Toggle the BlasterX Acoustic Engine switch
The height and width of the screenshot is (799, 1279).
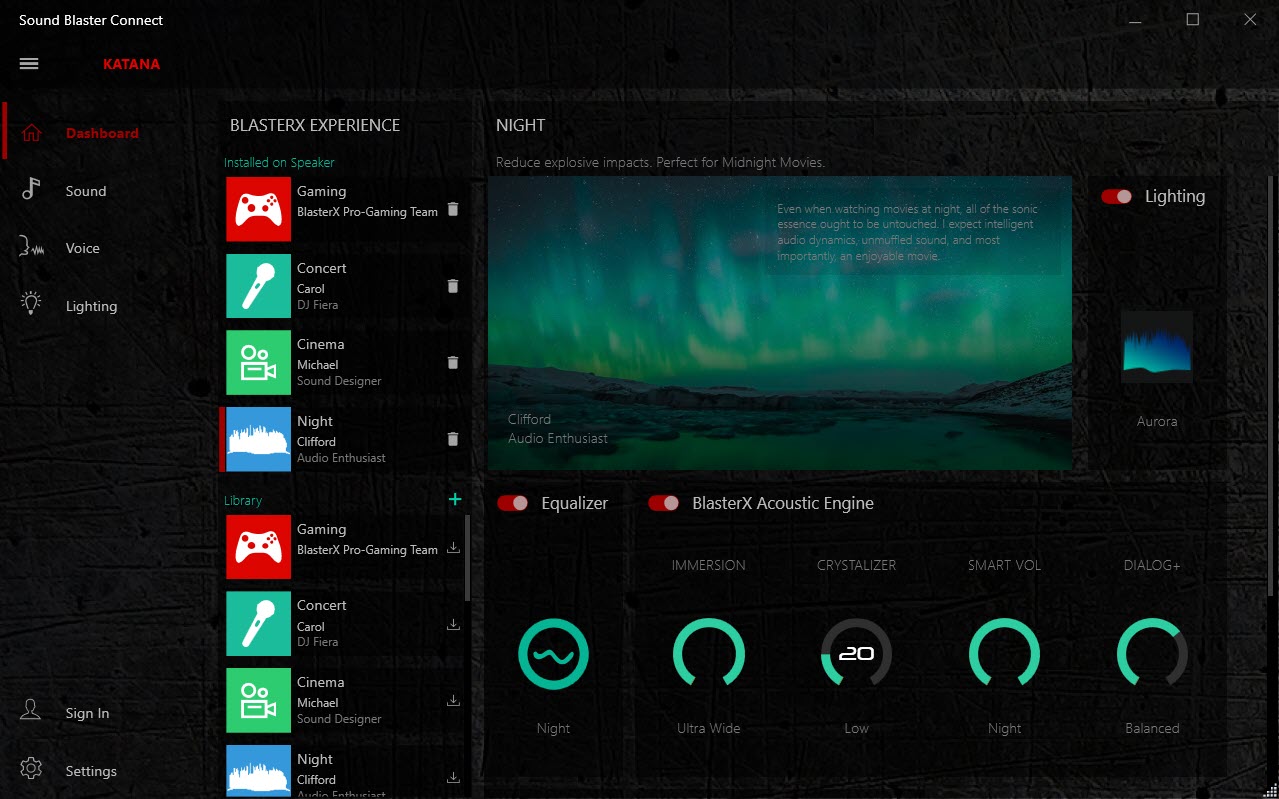click(664, 503)
